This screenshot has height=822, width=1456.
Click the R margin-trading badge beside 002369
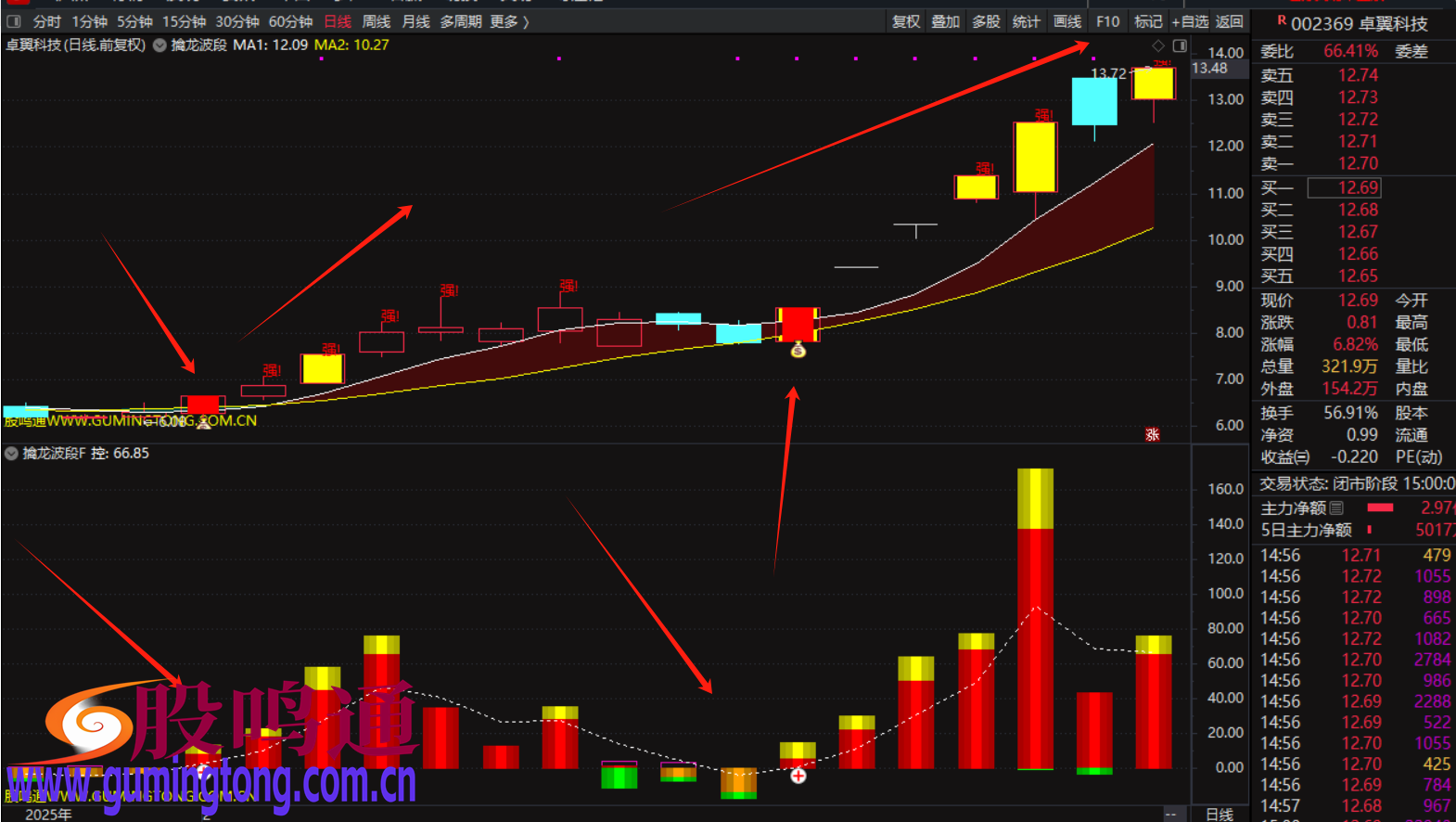pos(1282,20)
